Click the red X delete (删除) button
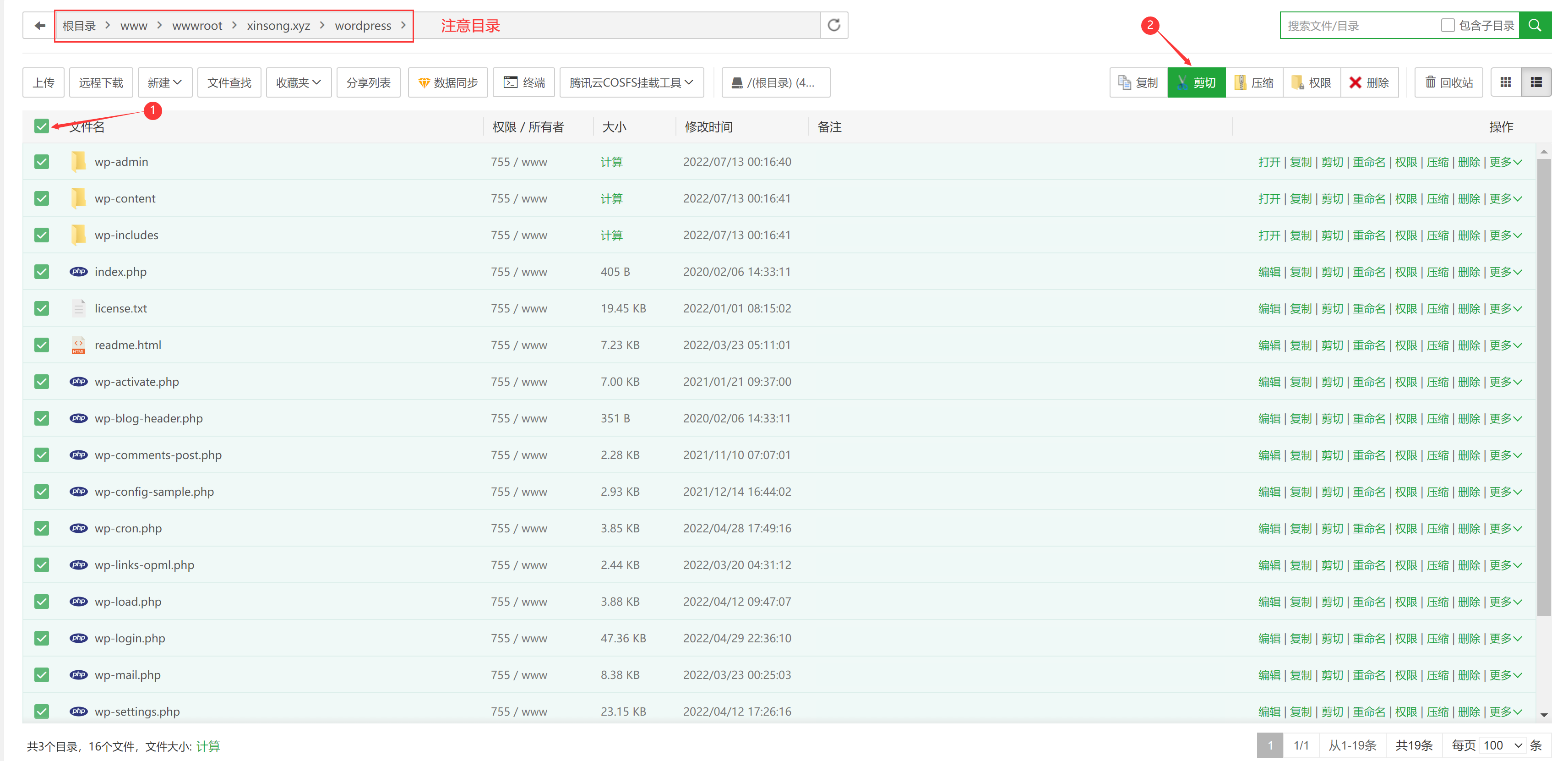Screen dimensions: 1568x761 1369,83
